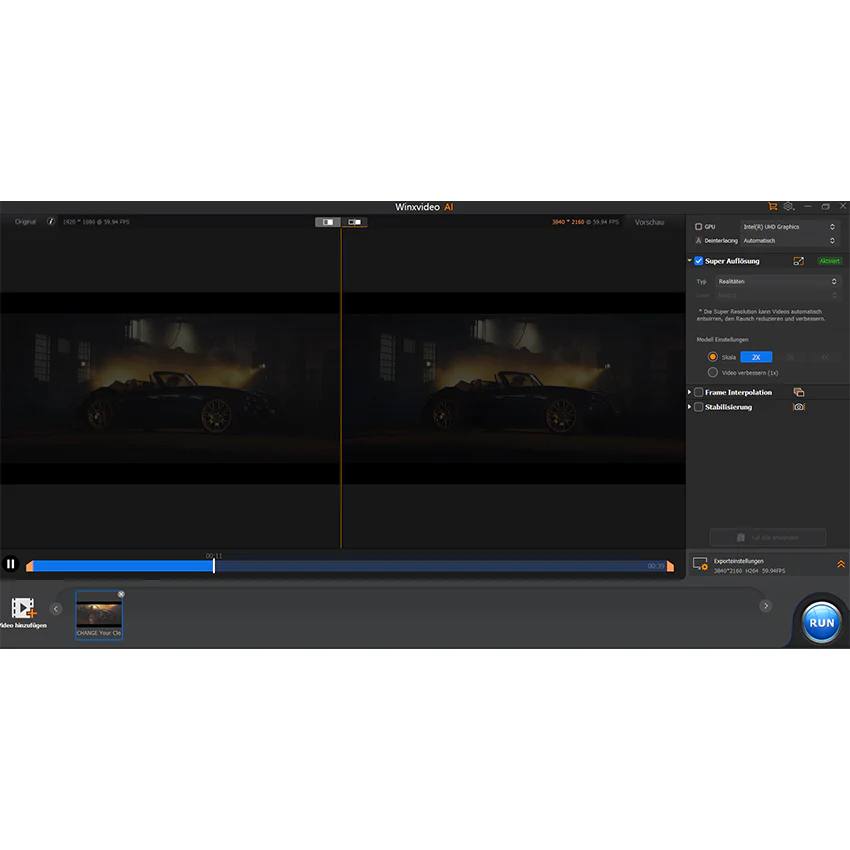Select the side-by-side split view mode
The width and height of the screenshot is (850, 850).
[328, 222]
